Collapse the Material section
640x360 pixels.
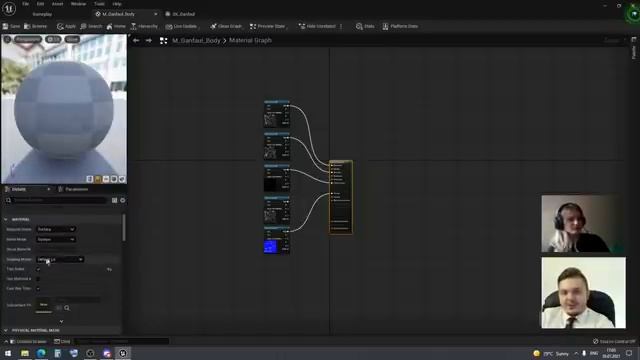[x=6, y=220]
